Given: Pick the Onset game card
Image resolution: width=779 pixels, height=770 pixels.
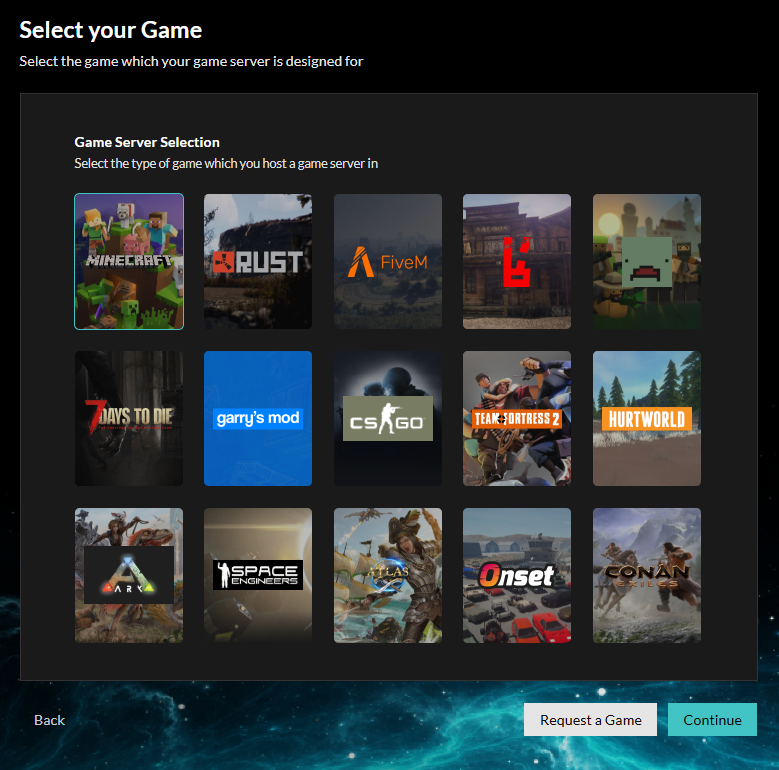Looking at the screenshot, I should point(517,575).
